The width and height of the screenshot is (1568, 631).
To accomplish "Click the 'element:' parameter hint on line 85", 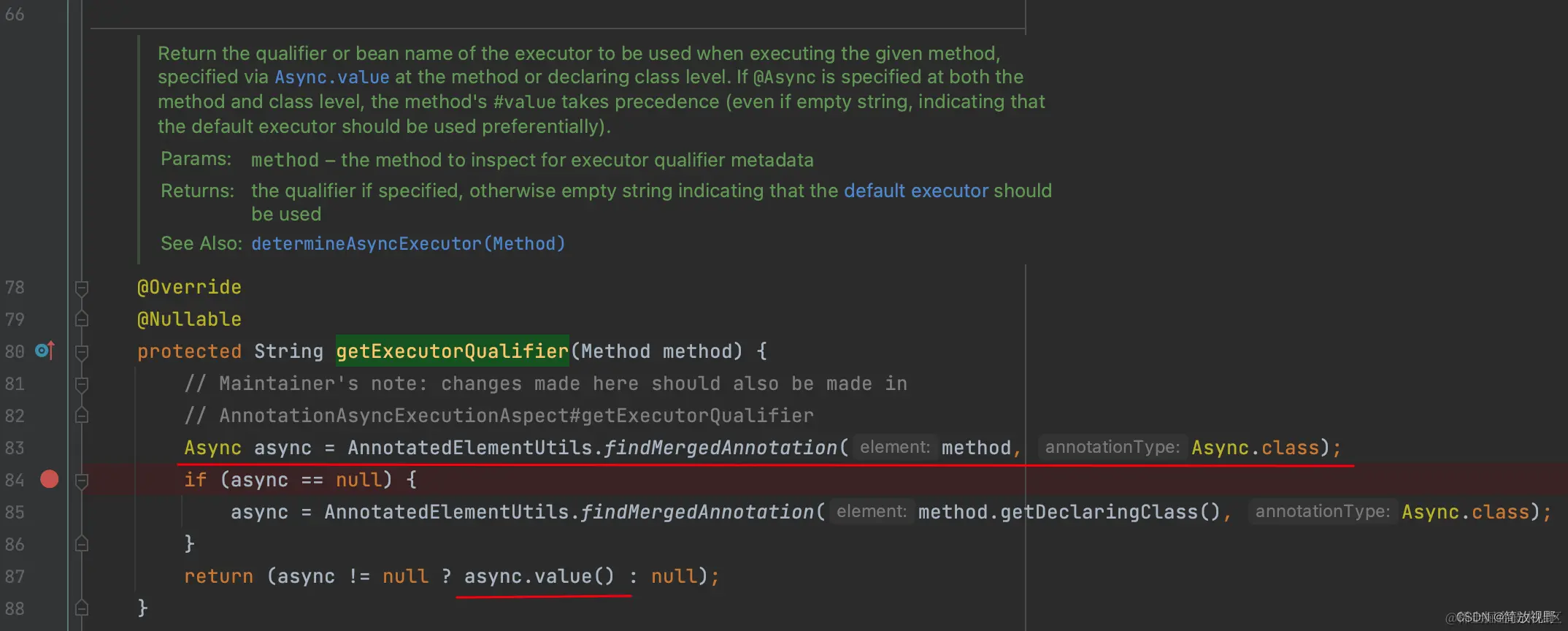I will pyautogui.click(x=872, y=511).
